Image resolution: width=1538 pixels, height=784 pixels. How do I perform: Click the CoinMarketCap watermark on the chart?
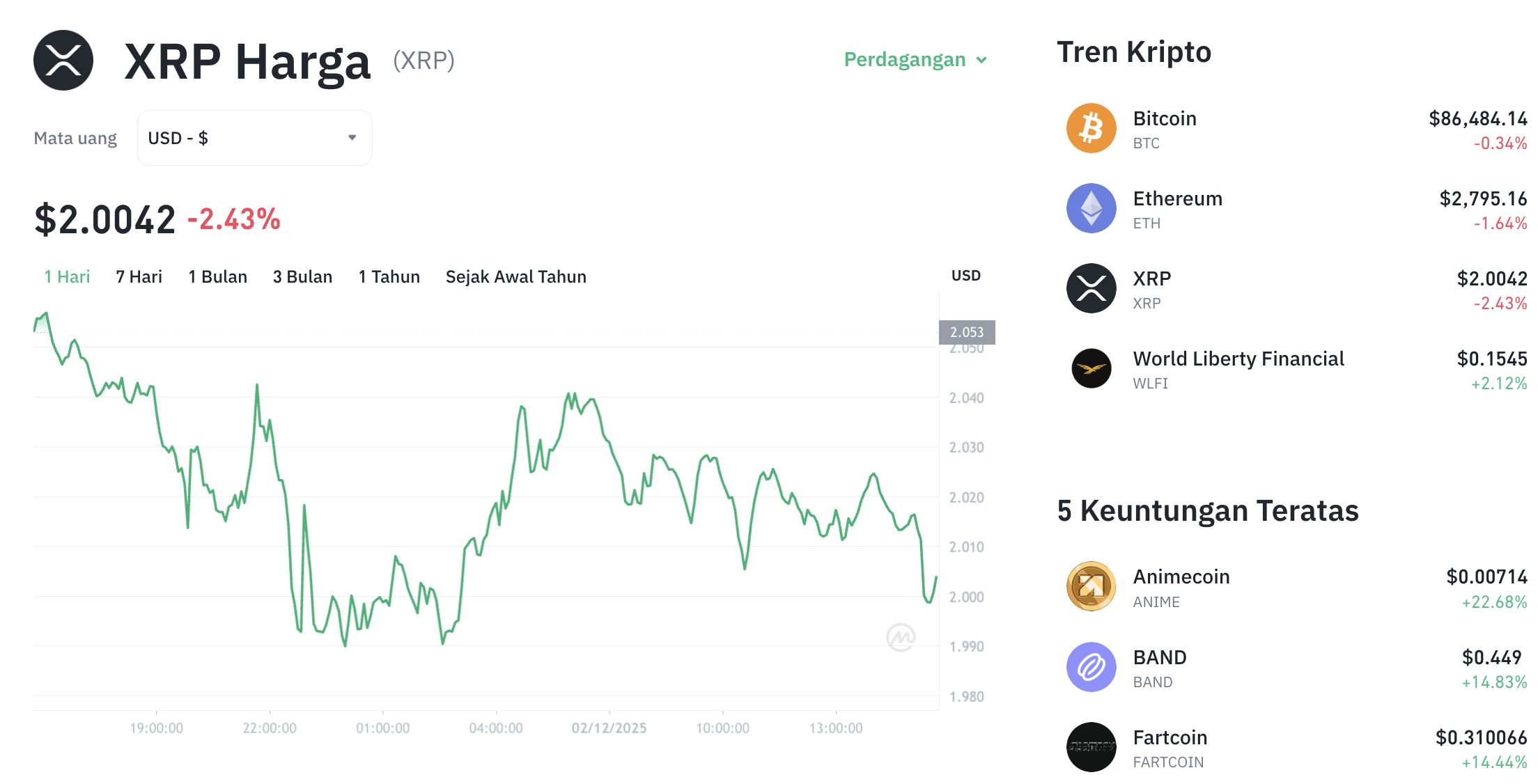[900, 636]
